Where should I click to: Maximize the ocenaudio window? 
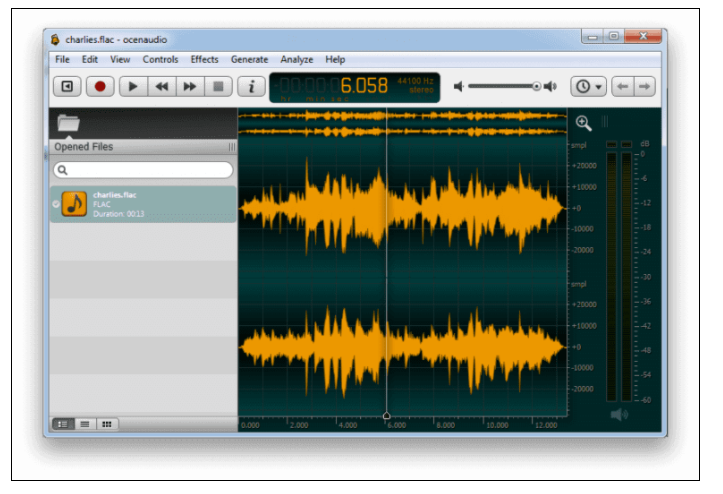click(614, 36)
